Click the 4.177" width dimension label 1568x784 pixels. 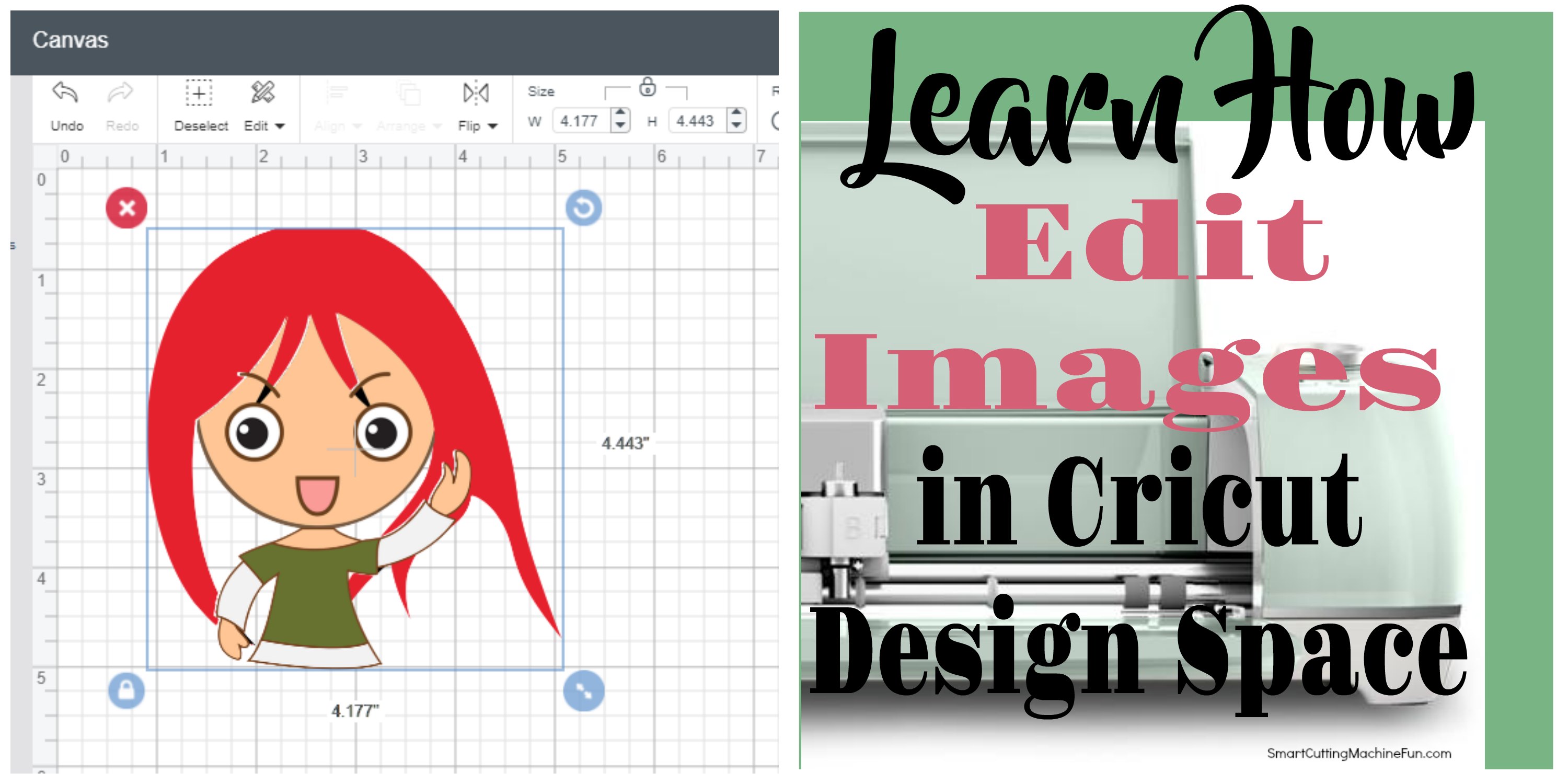(x=355, y=710)
